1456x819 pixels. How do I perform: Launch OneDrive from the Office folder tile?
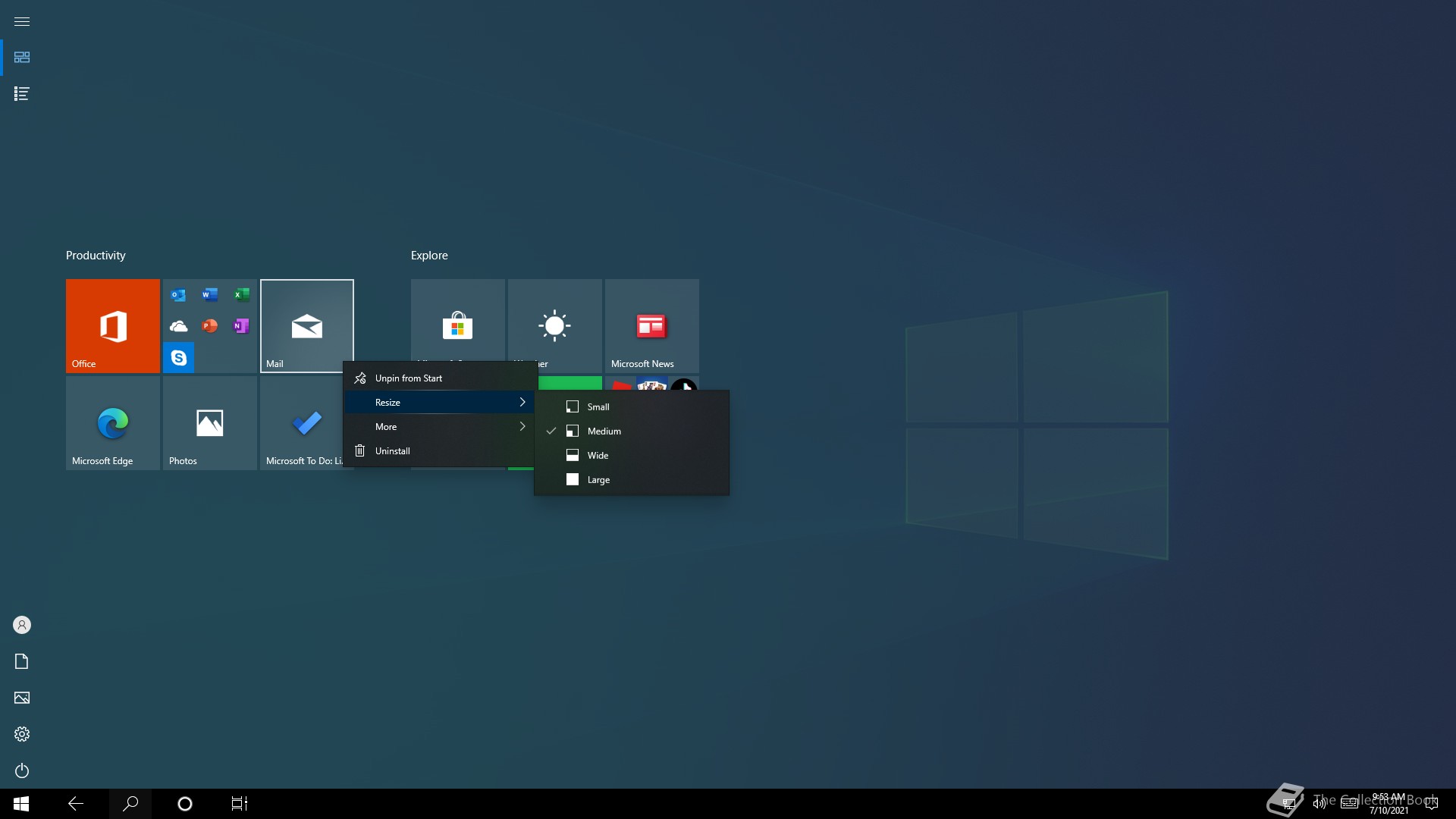coord(178,326)
